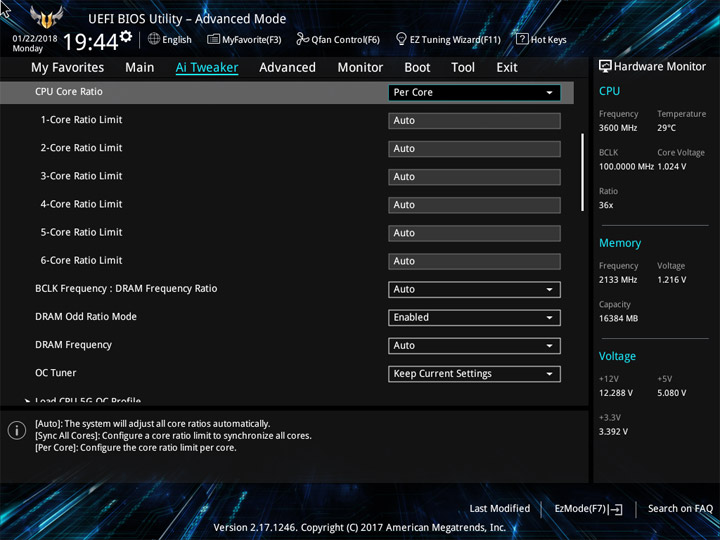Click the Version 2.17.1246 copyright text
Screen dimensions: 720x540
coord(360,527)
